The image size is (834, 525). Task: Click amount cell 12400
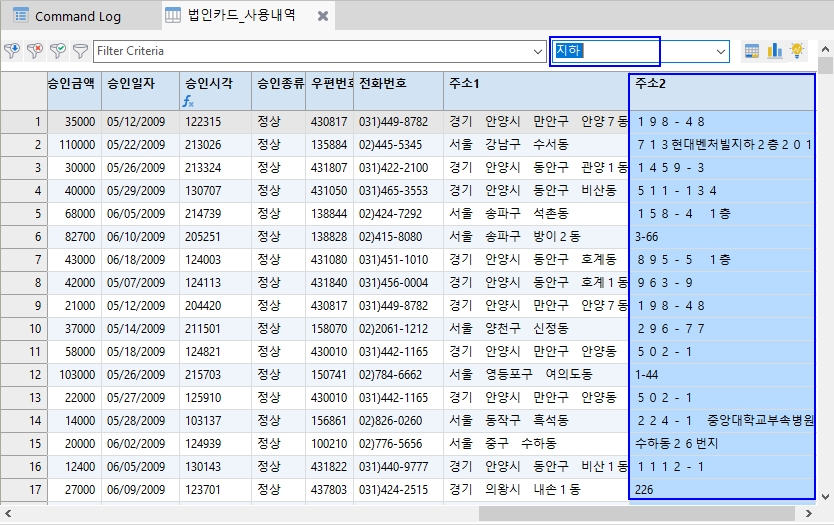coord(74,467)
